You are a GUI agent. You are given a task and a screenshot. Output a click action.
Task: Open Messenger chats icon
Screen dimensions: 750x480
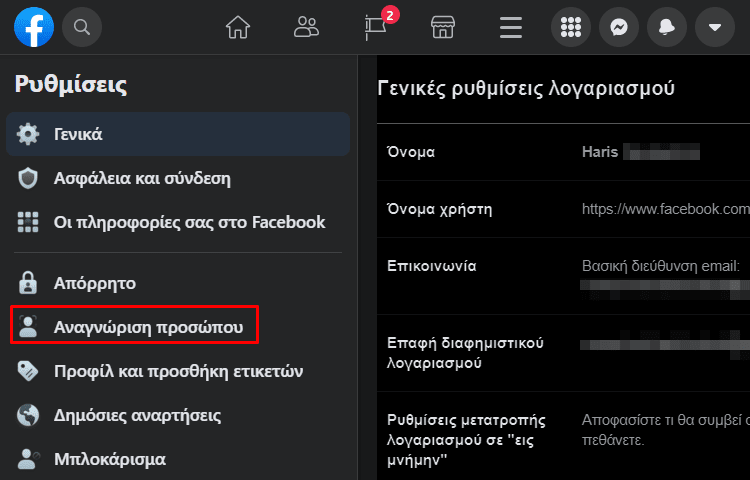619,27
